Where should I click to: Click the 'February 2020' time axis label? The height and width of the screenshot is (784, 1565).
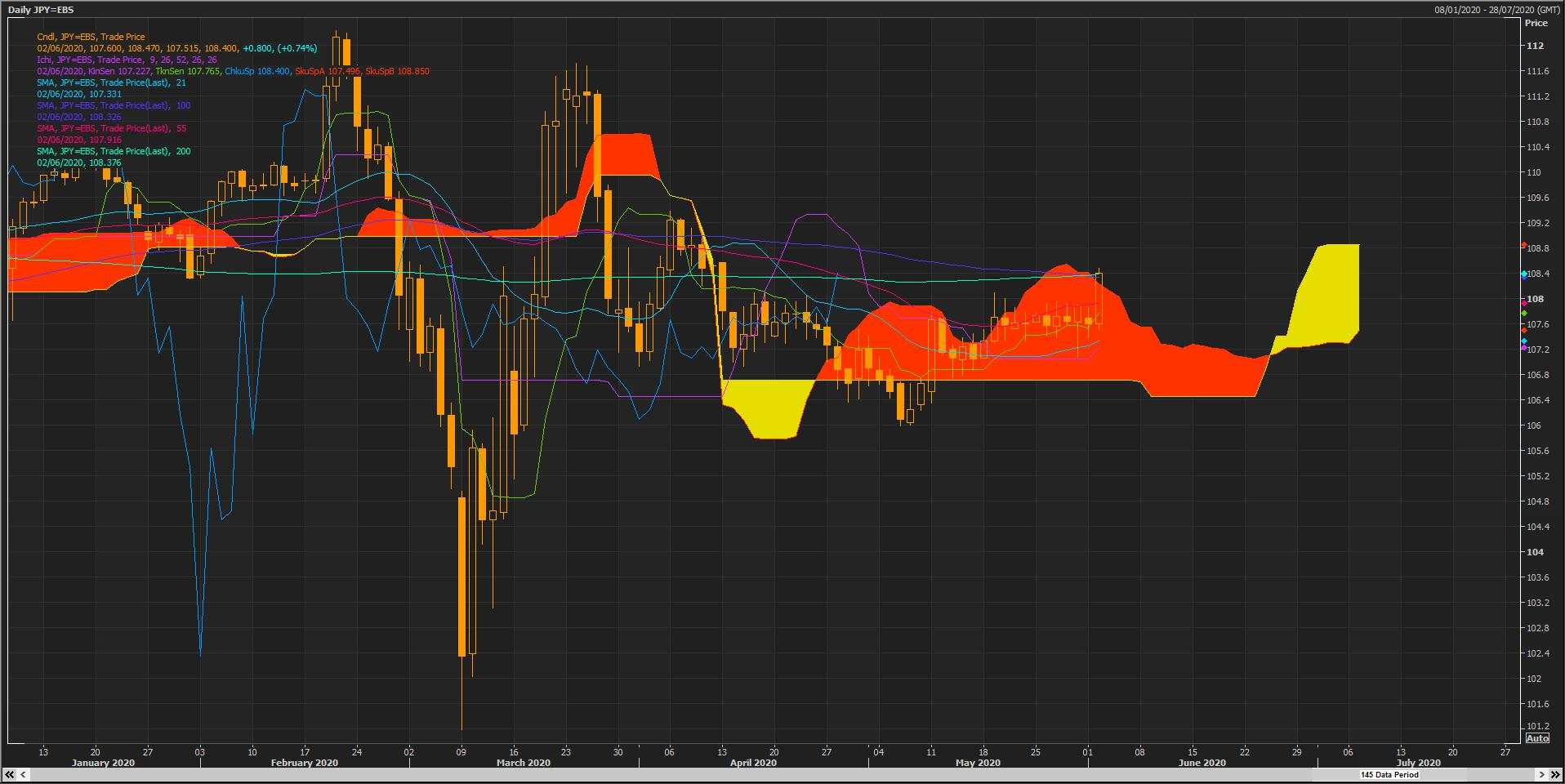click(304, 763)
